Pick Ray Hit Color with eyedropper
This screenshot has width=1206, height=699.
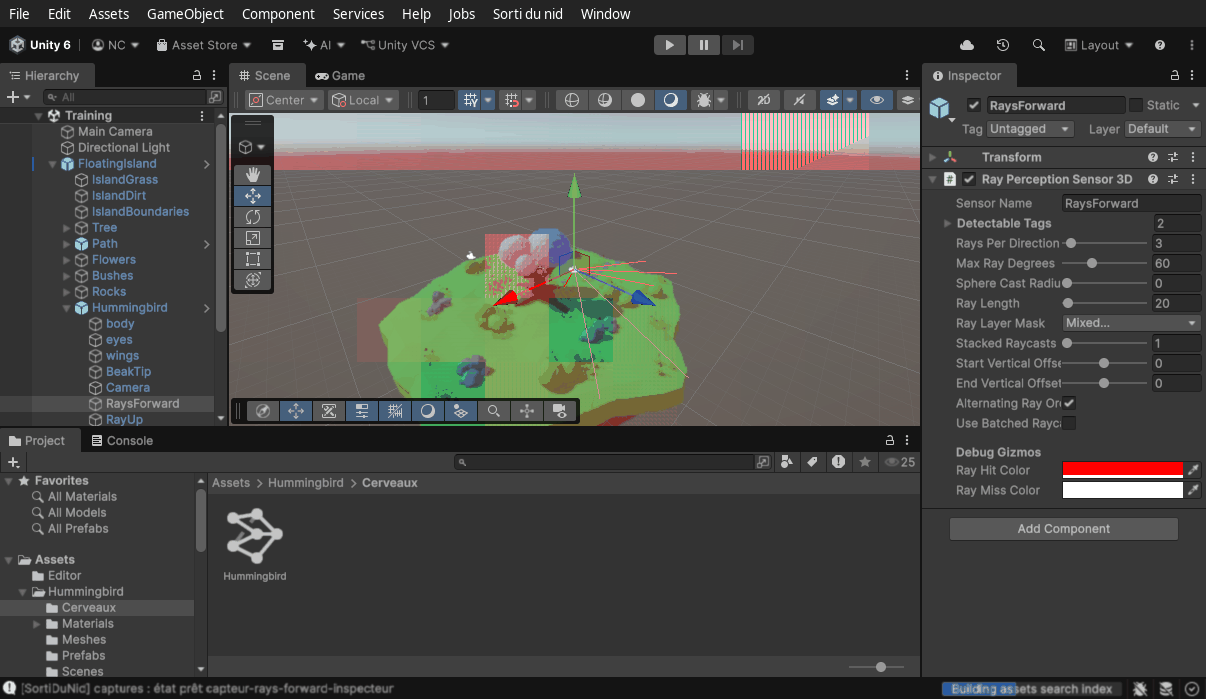coord(1193,470)
